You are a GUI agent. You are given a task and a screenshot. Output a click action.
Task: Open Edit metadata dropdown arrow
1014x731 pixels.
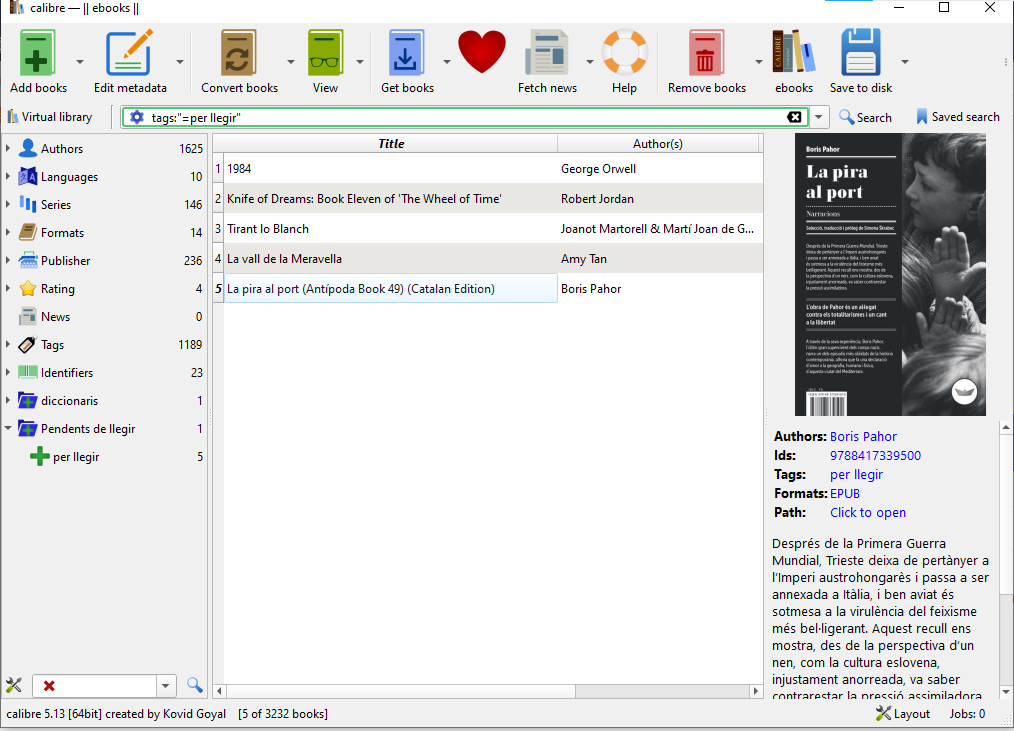tap(180, 61)
